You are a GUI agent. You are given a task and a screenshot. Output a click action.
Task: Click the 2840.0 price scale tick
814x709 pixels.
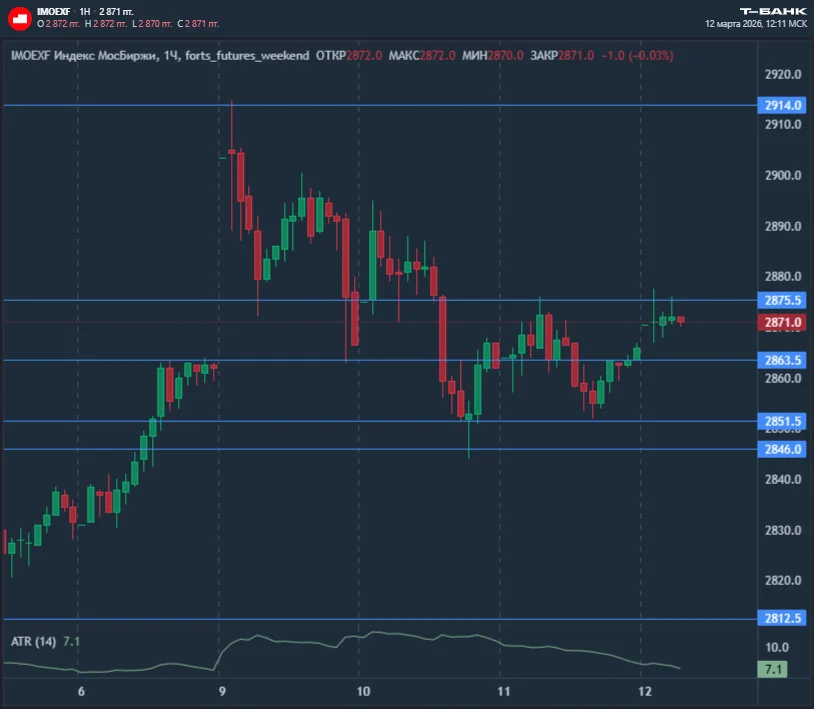tap(783, 479)
